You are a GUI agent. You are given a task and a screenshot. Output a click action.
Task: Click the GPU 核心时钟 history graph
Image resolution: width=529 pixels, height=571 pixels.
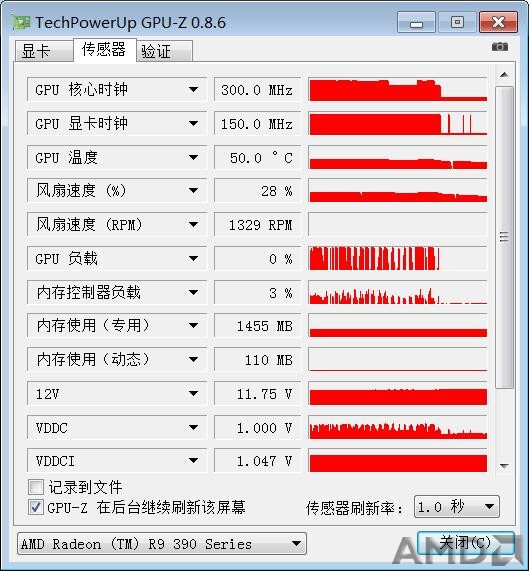click(x=398, y=90)
